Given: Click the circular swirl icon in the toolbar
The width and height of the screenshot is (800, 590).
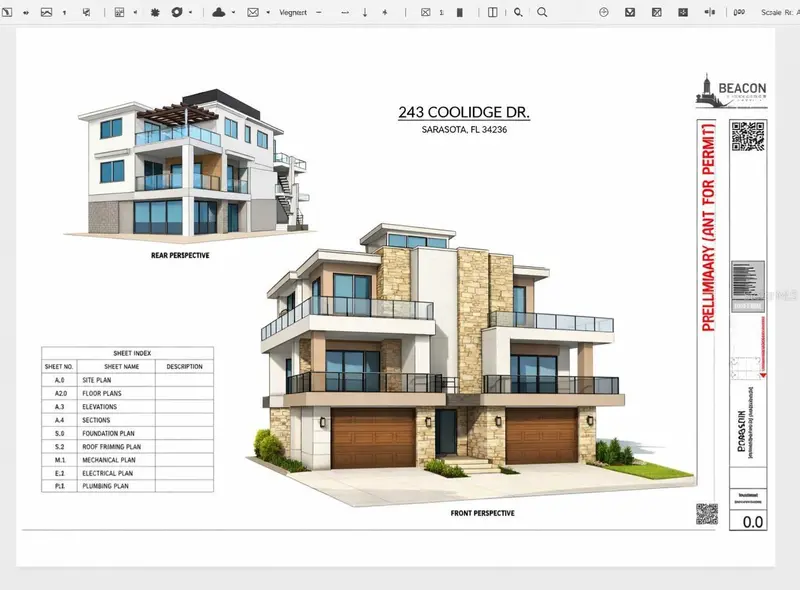Looking at the screenshot, I should pos(177,12).
